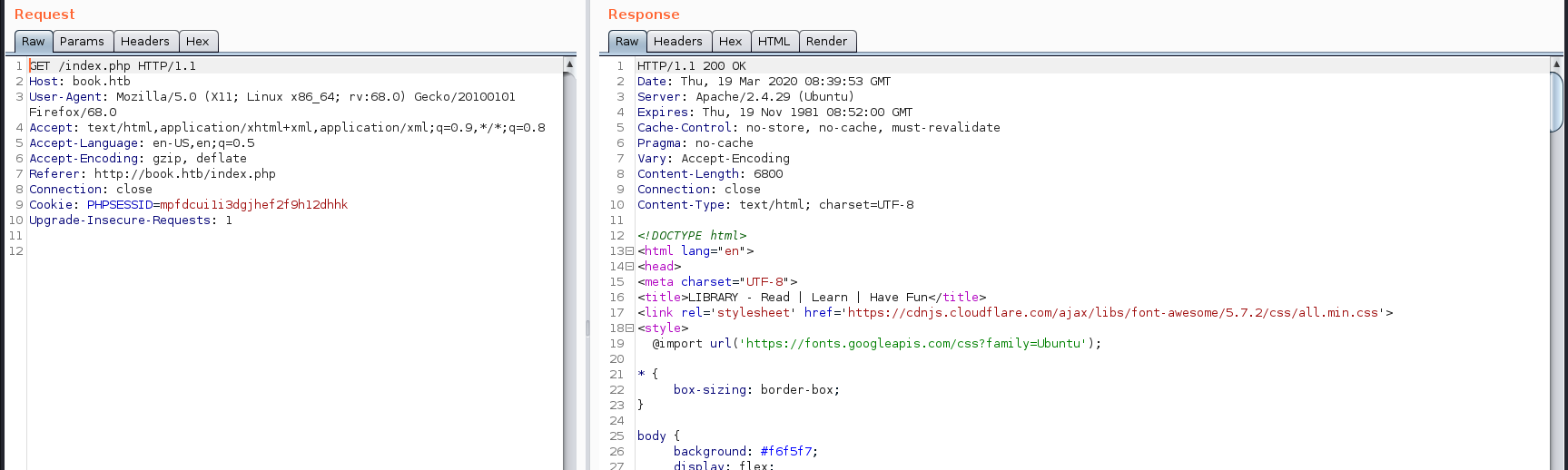Click the Referer header line
The image size is (1568, 470).
(x=153, y=174)
